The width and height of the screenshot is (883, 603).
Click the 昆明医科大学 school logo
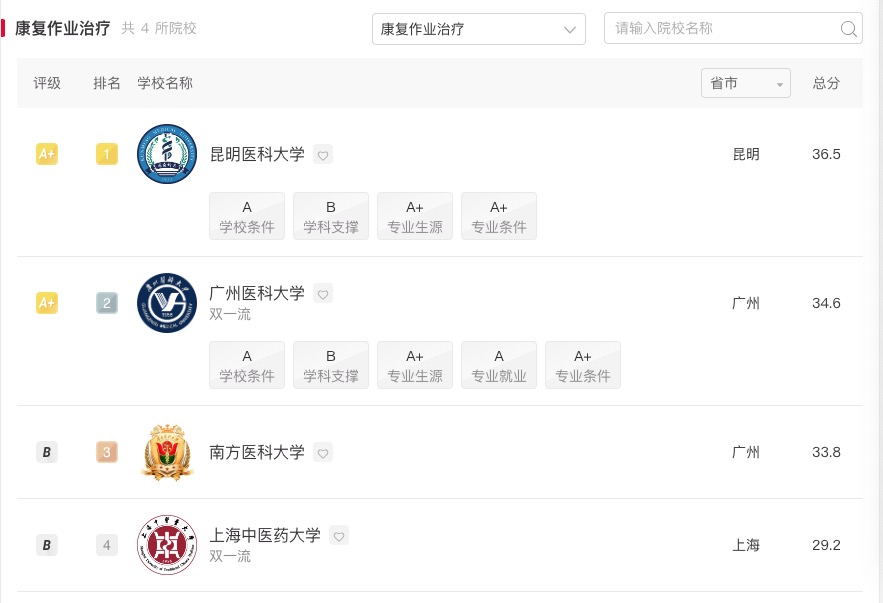[166, 154]
